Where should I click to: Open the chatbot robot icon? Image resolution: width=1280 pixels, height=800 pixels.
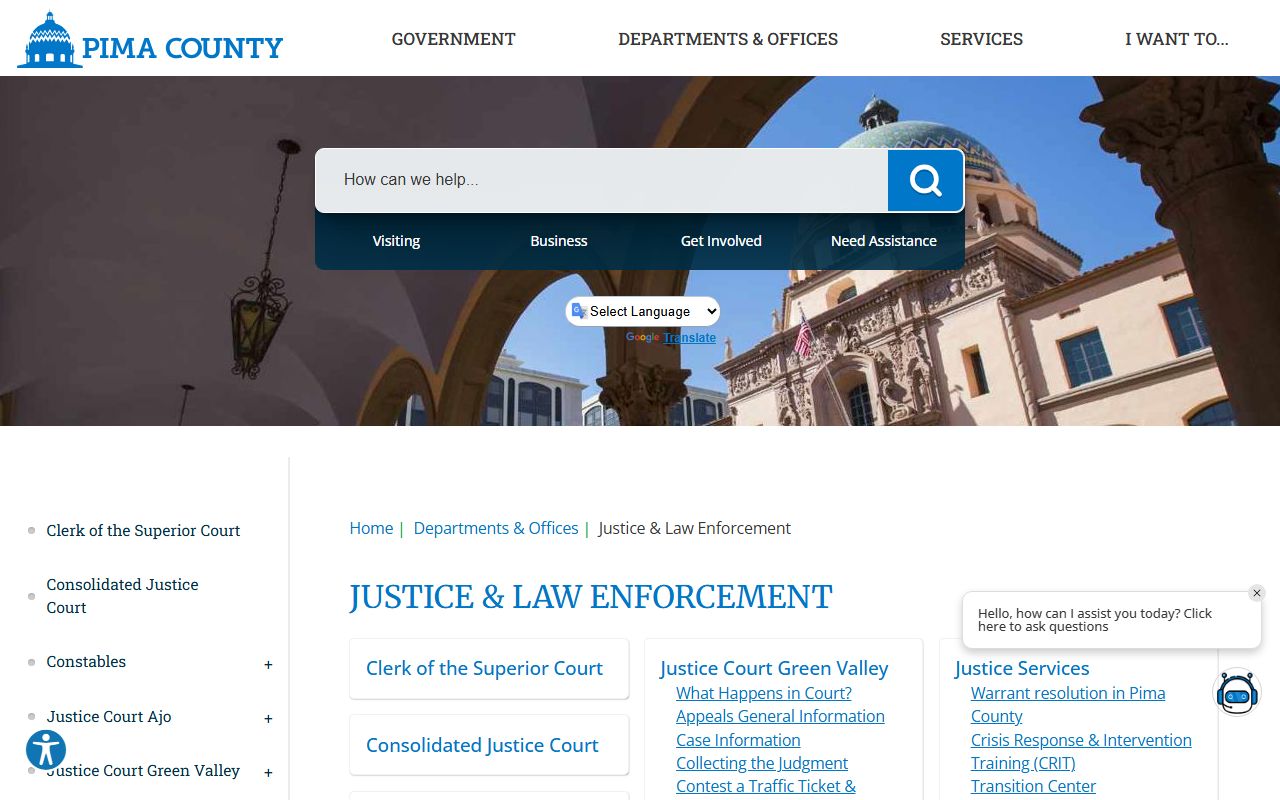1237,692
